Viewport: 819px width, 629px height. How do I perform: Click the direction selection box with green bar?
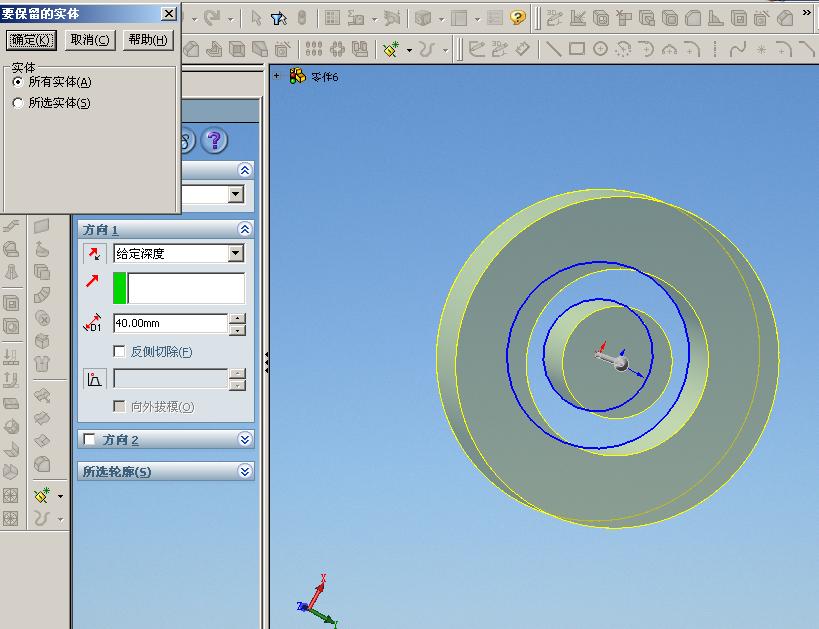point(179,288)
